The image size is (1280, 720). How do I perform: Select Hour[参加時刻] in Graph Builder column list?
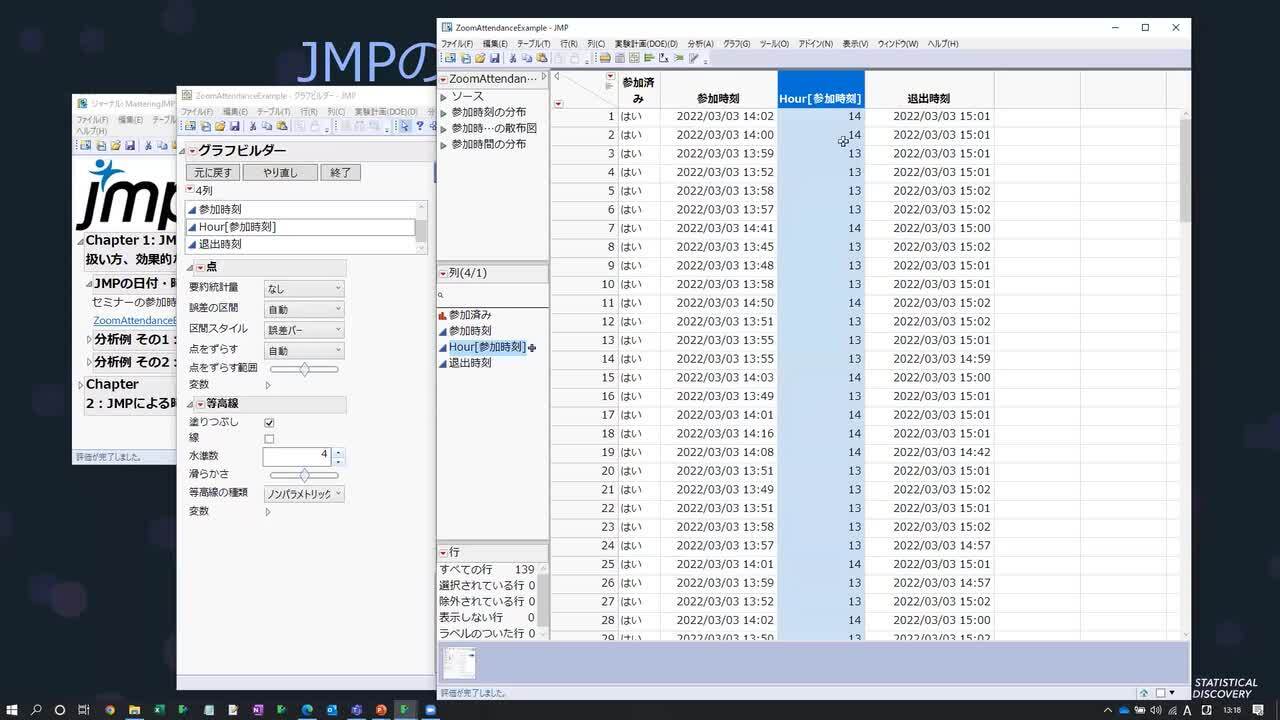coord(300,227)
